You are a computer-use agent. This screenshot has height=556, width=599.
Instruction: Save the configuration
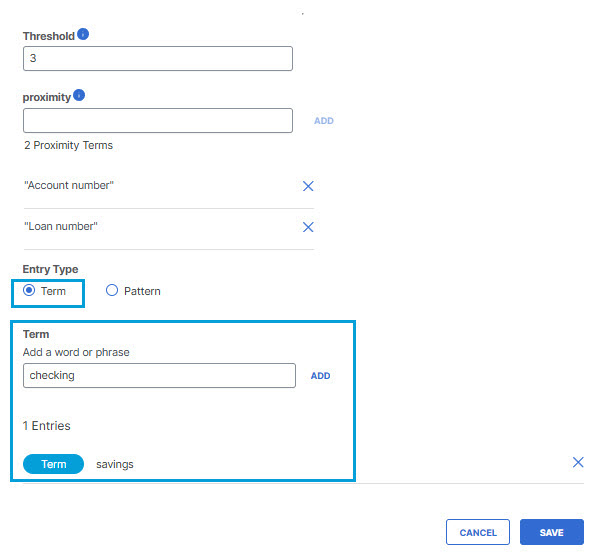(552, 532)
